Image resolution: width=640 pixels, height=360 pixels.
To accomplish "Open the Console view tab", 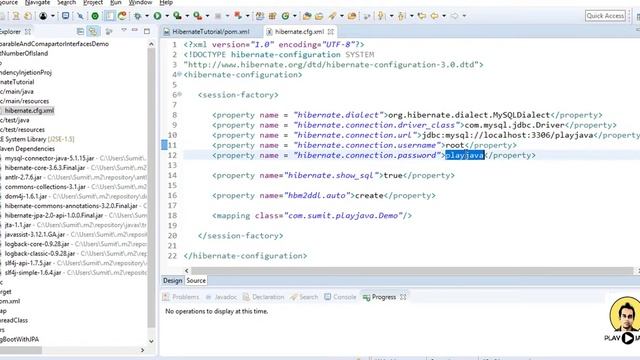I will 340,297.
